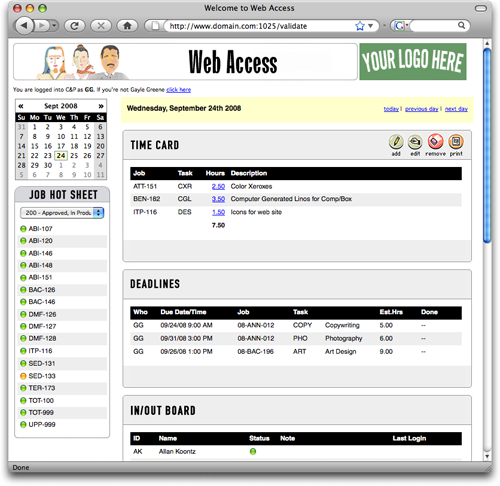Click the Time Card remove icon
The image size is (500, 486).
435,142
